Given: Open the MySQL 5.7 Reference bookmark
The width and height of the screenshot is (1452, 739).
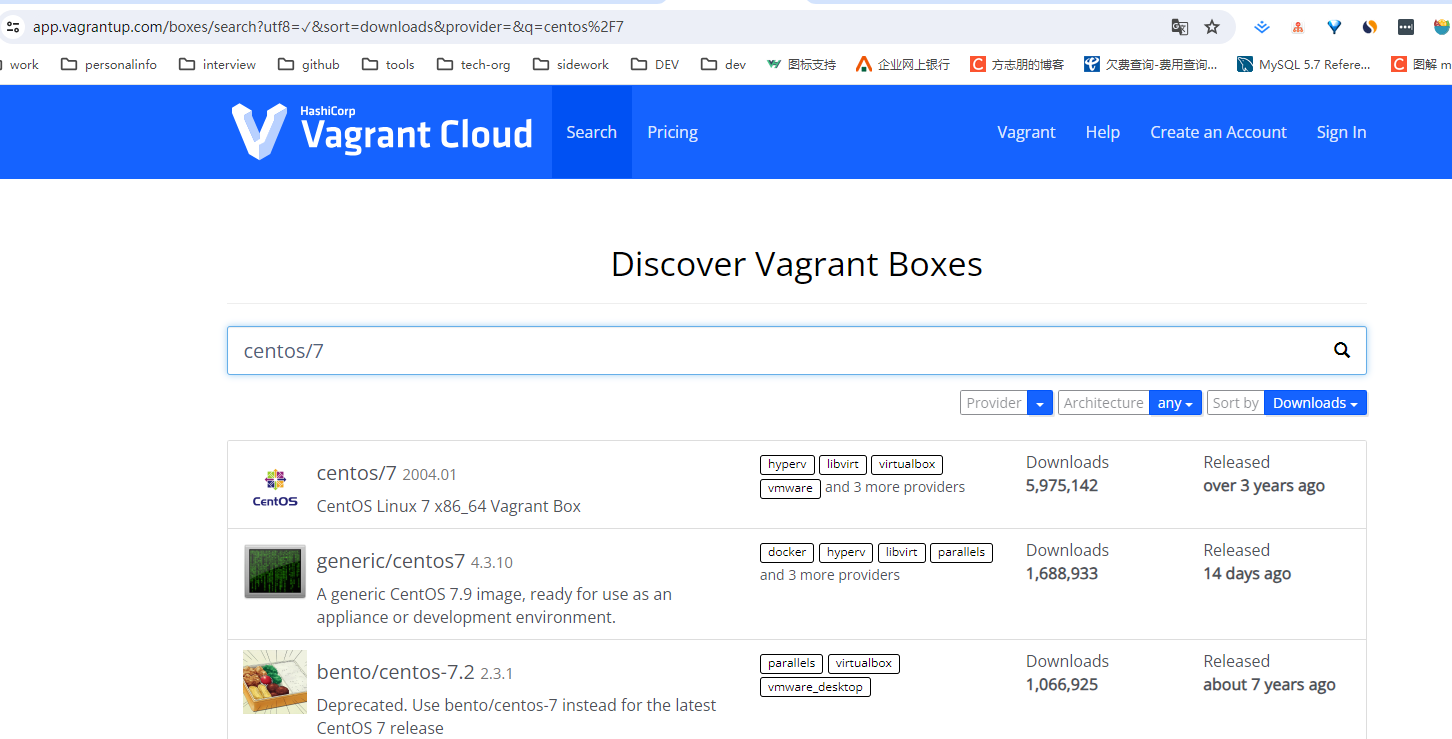Looking at the screenshot, I should point(1304,64).
